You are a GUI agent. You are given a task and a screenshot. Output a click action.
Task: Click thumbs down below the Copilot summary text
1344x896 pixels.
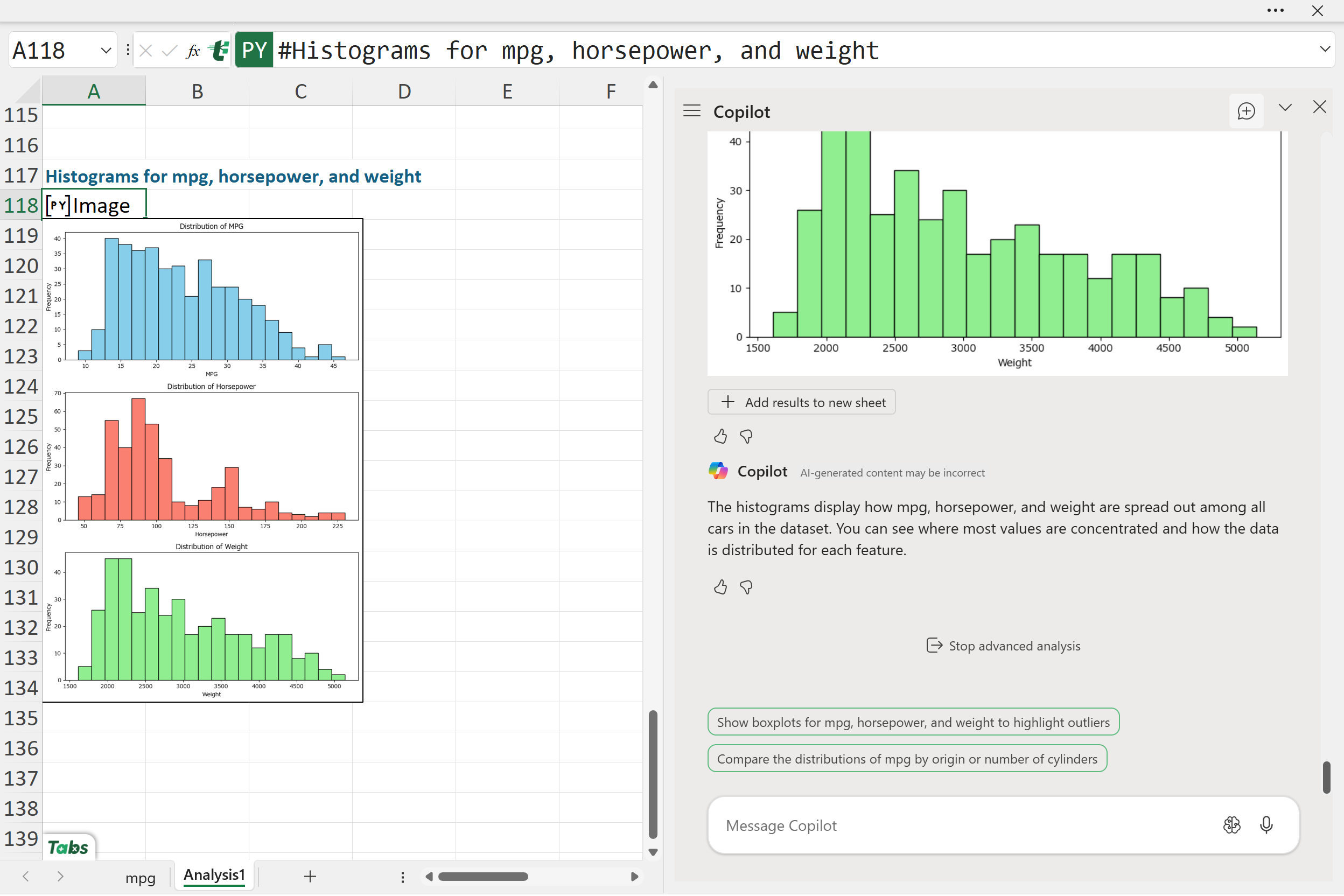click(x=746, y=587)
